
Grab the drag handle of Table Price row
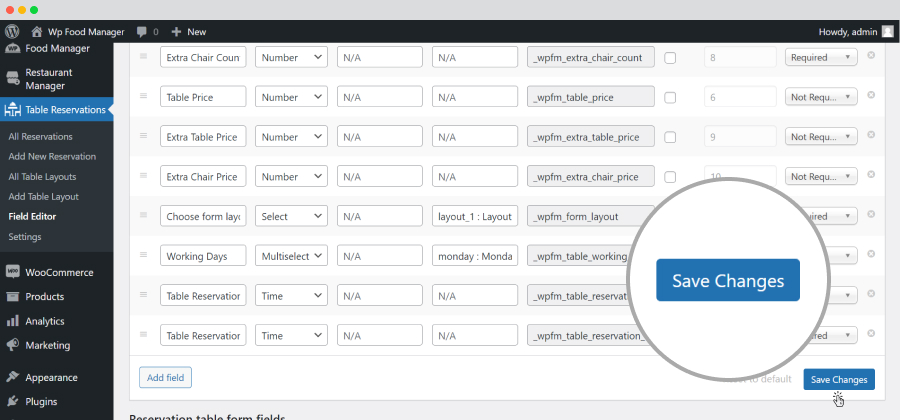pyautogui.click(x=143, y=95)
